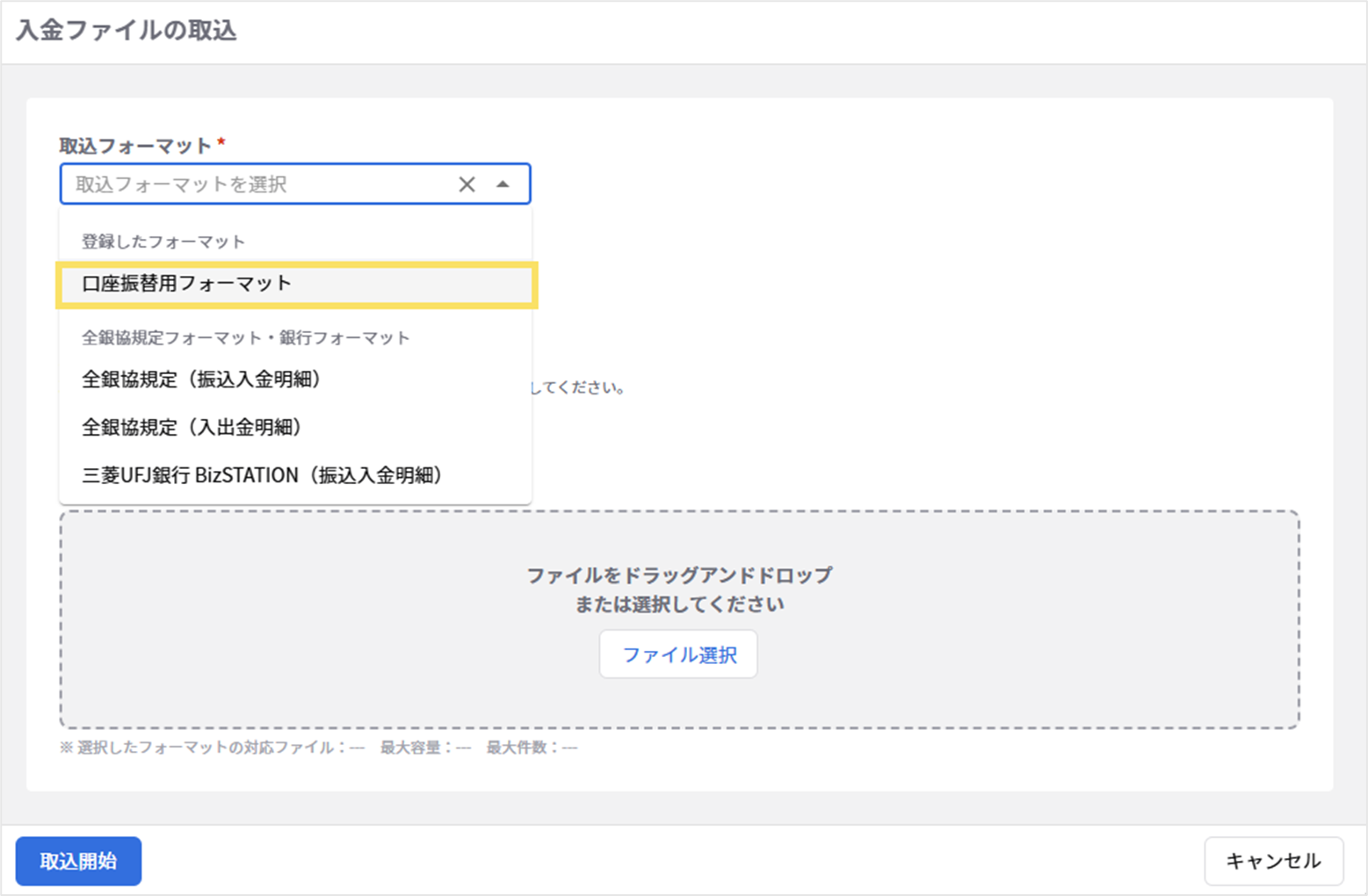This screenshot has height=896, width=1368.
Task: Click the 選択したフォーマットの対応ファイル note
Action: [x=211, y=748]
